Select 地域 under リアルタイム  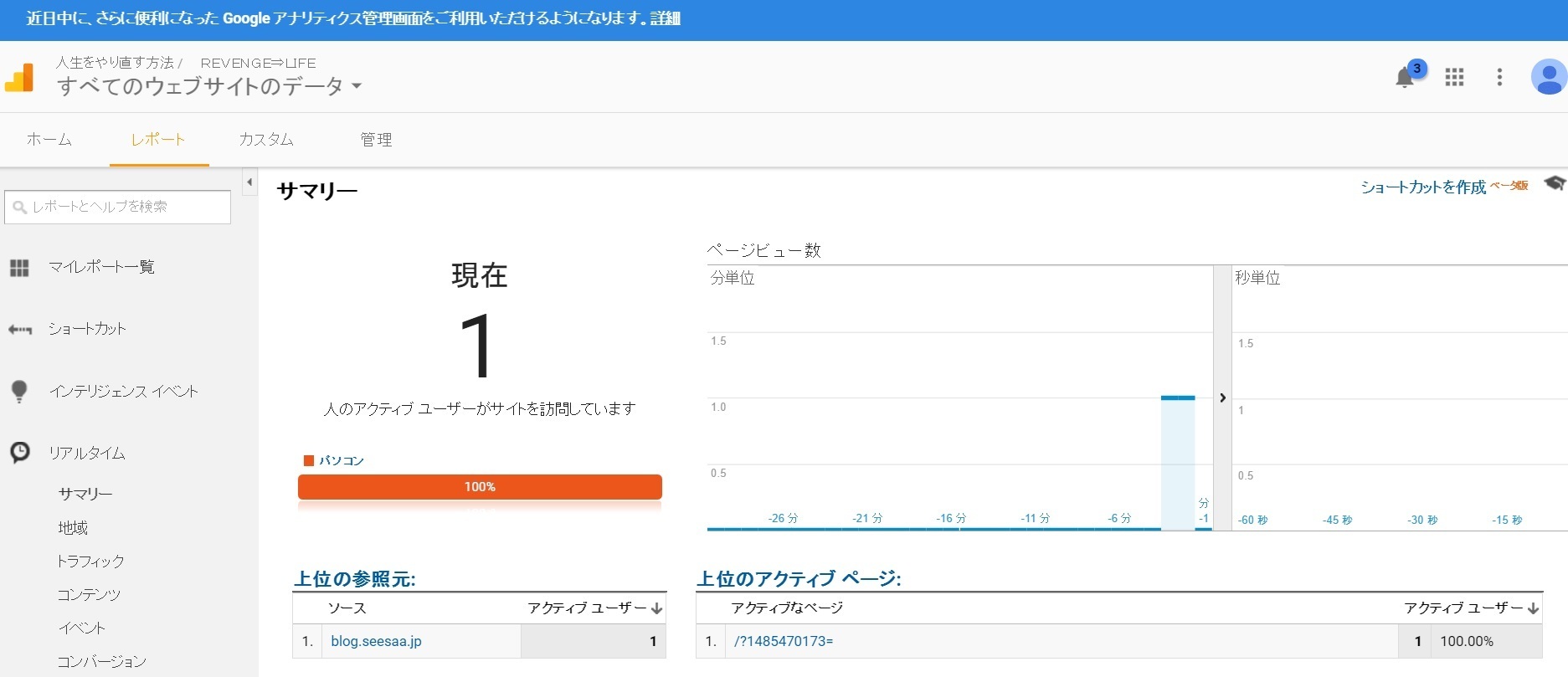(x=73, y=527)
